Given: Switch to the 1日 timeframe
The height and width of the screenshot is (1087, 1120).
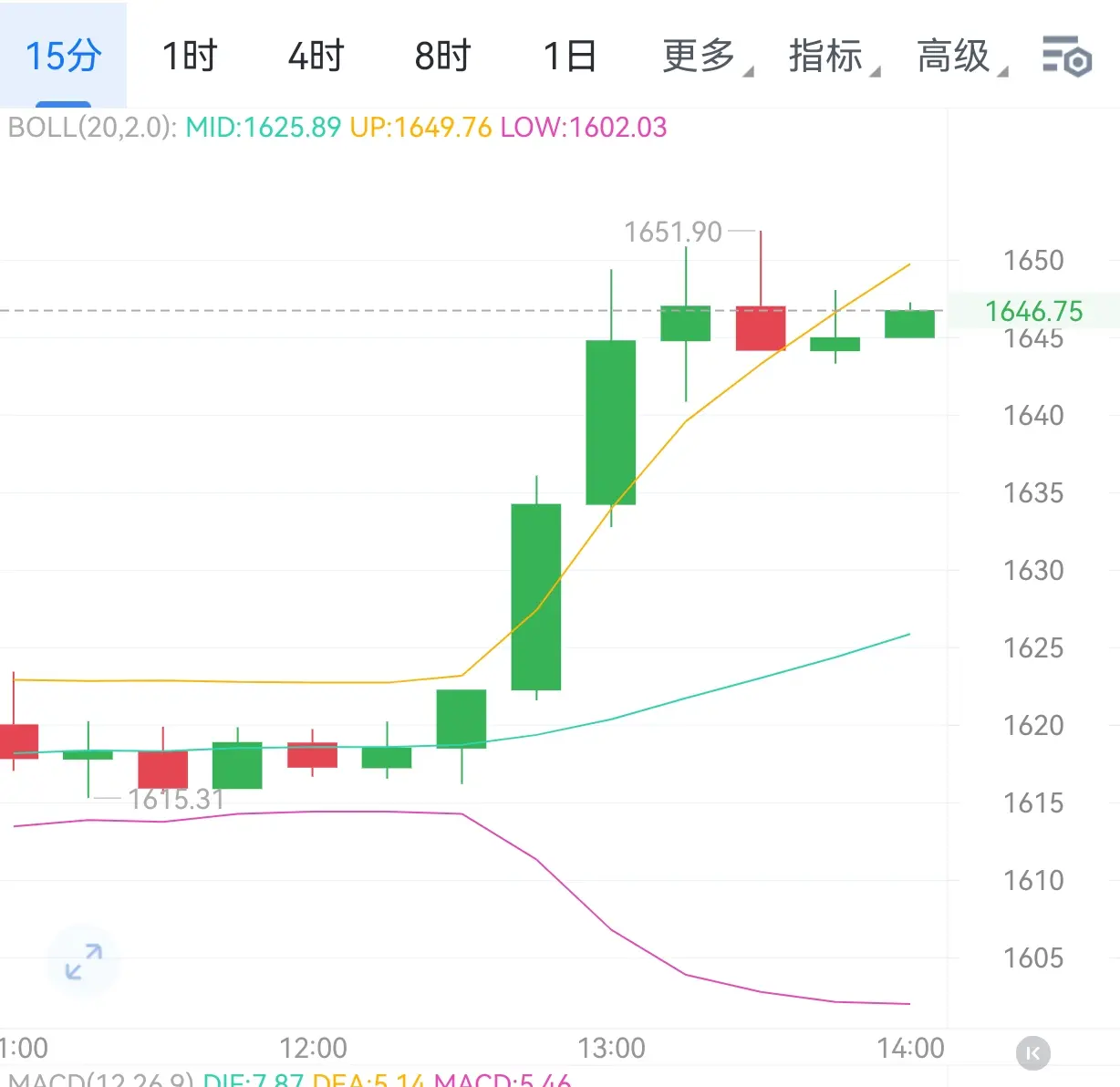Looking at the screenshot, I should (x=570, y=57).
